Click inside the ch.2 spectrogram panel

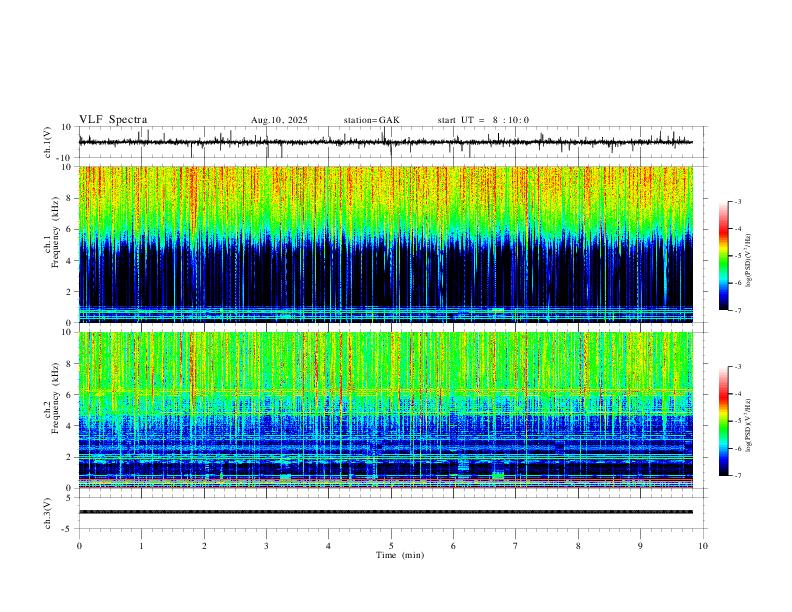386,410
